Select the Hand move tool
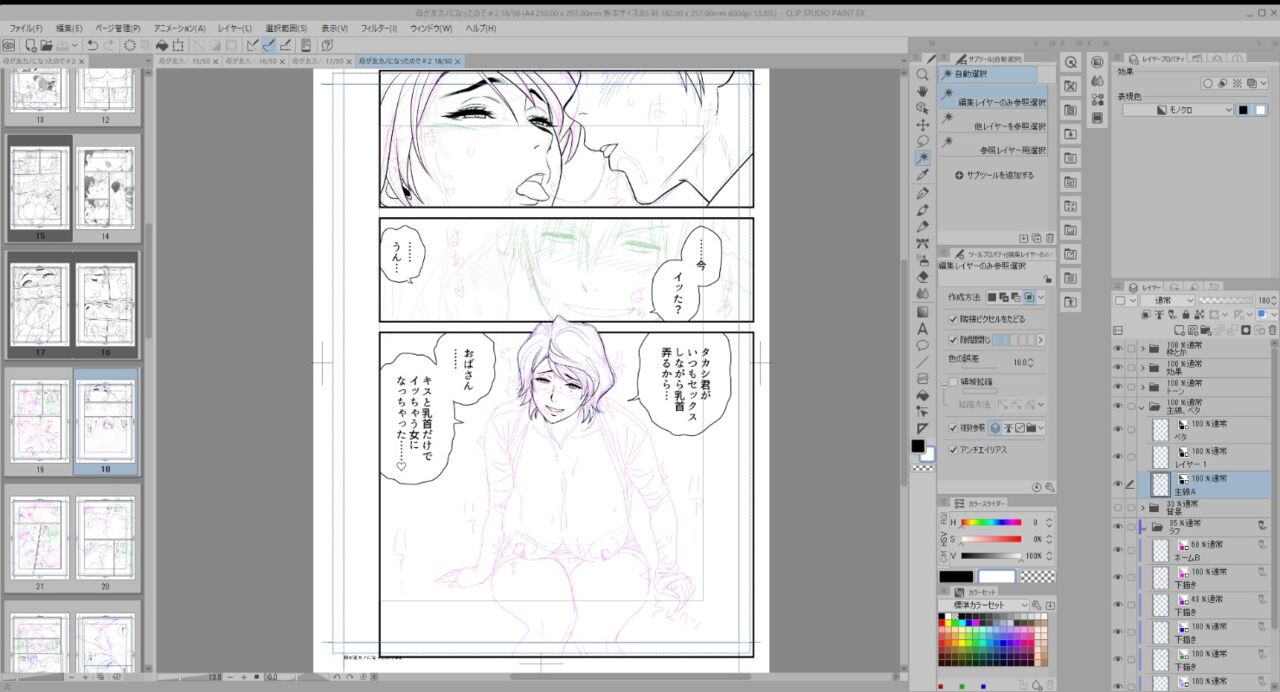The width and height of the screenshot is (1280, 692). 922,91
